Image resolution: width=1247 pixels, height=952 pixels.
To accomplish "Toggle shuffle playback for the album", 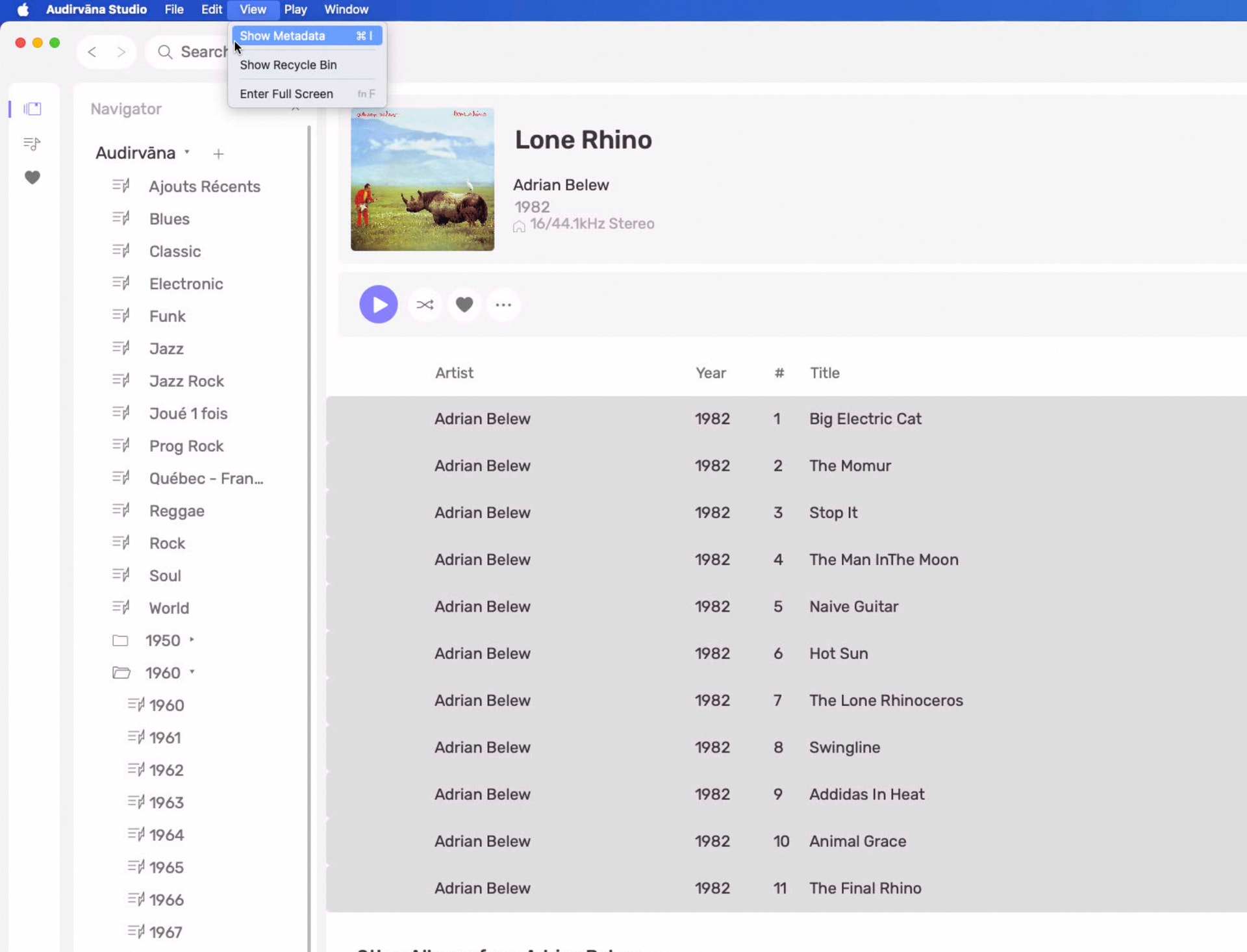I will (425, 304).
